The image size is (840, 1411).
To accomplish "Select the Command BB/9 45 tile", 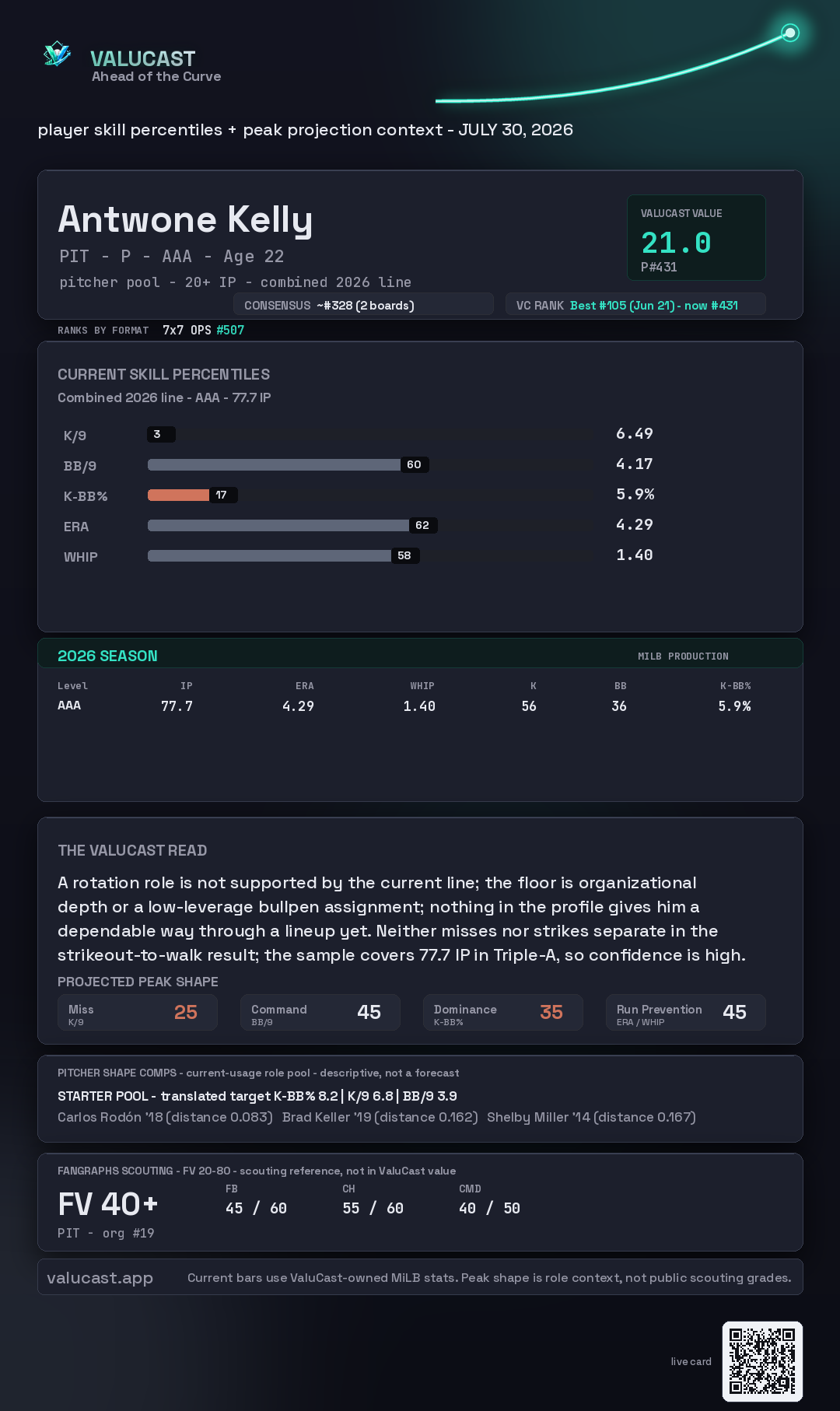I will (x=320, y=1012).
